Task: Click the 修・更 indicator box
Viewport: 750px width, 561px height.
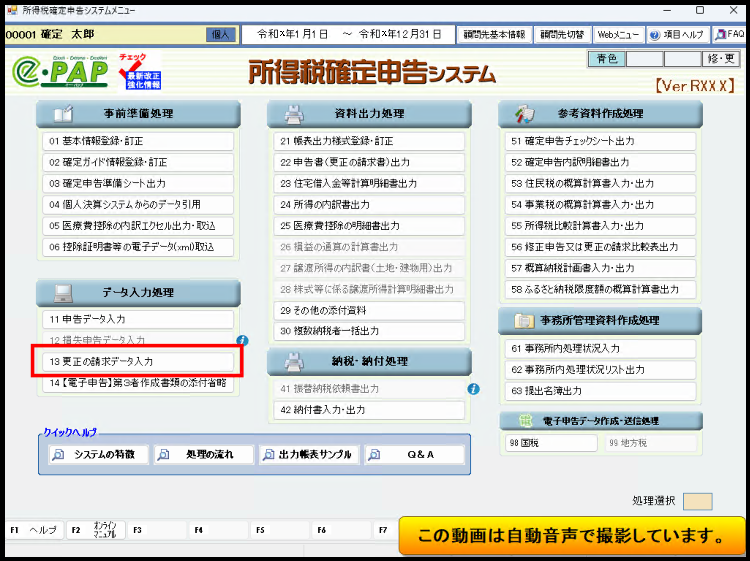Action: [x=720, y=59]
